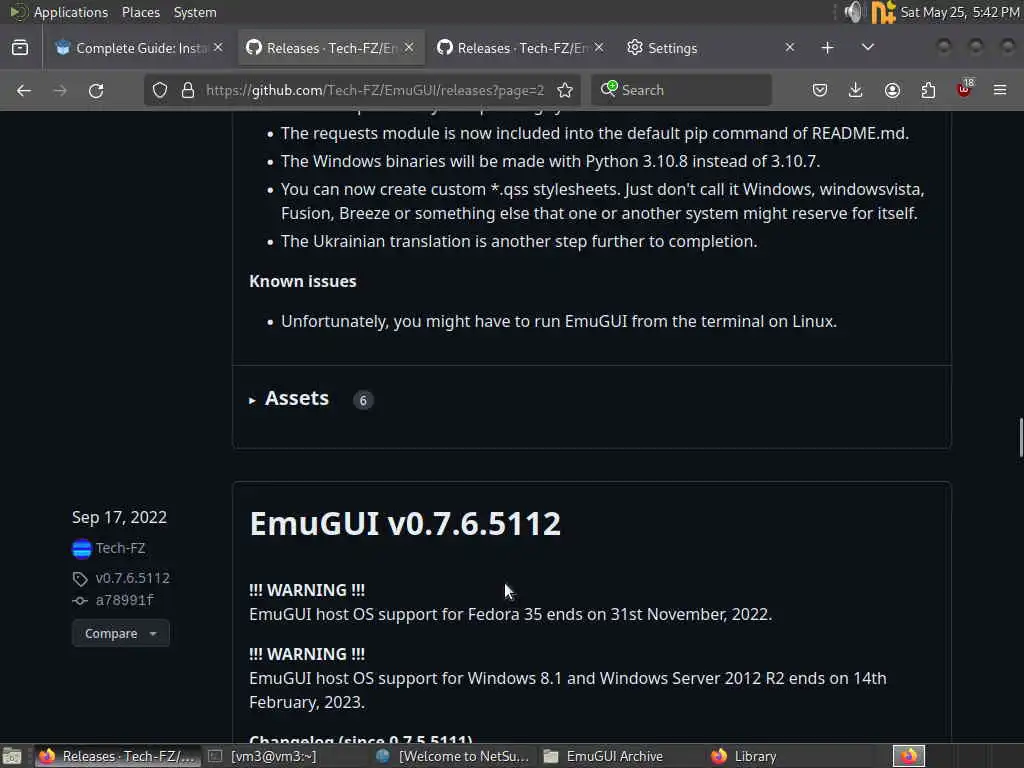
Task: Open the Firefox downloads panel
Action: [x=856, y=90]
